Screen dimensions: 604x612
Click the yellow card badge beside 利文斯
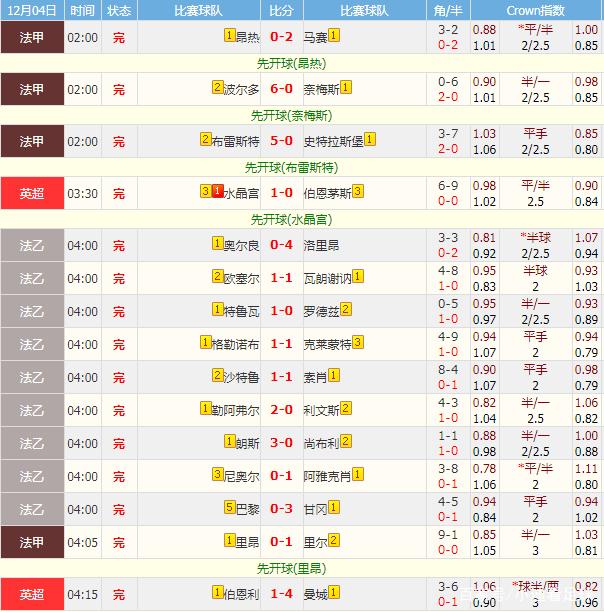[x=346, y=408]
